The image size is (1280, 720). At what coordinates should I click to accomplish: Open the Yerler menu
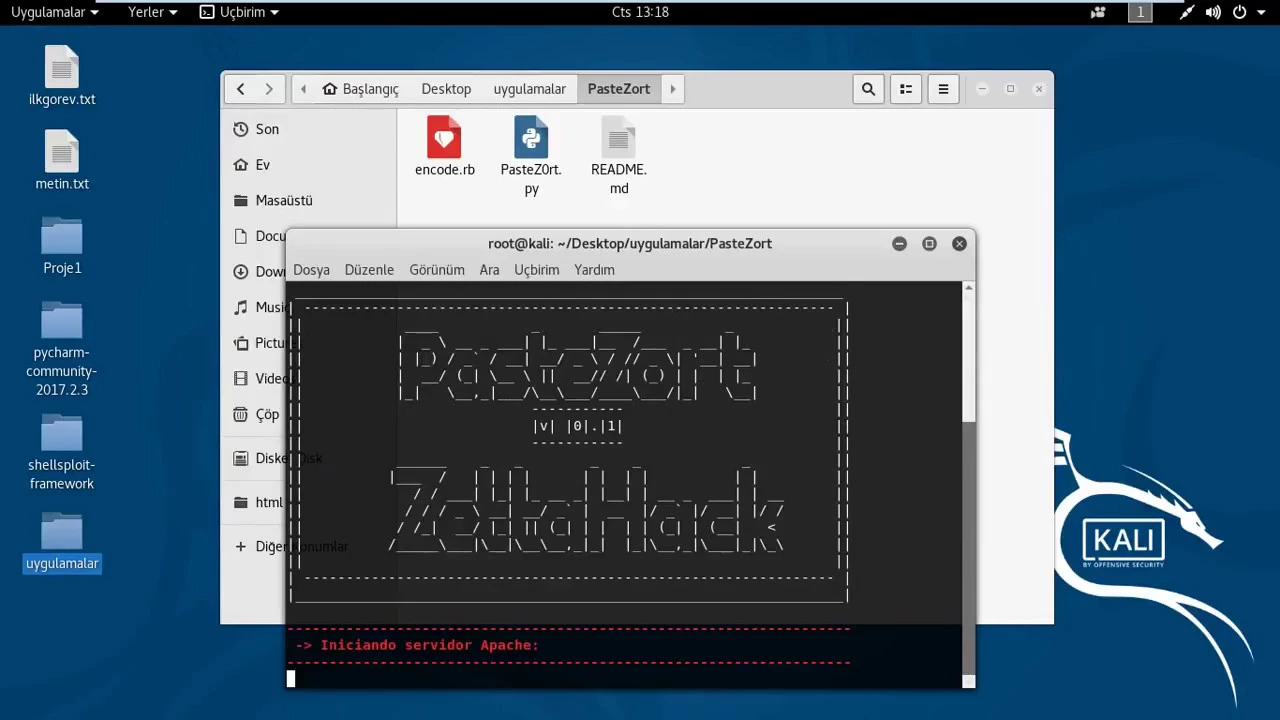click(152, 12)
